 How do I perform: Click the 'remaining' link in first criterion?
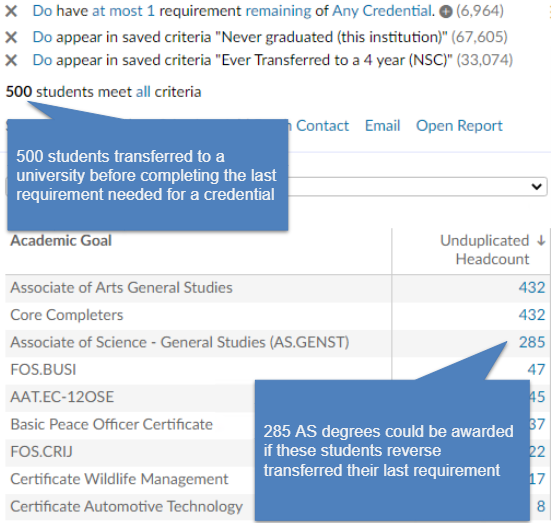click(278, 11)
